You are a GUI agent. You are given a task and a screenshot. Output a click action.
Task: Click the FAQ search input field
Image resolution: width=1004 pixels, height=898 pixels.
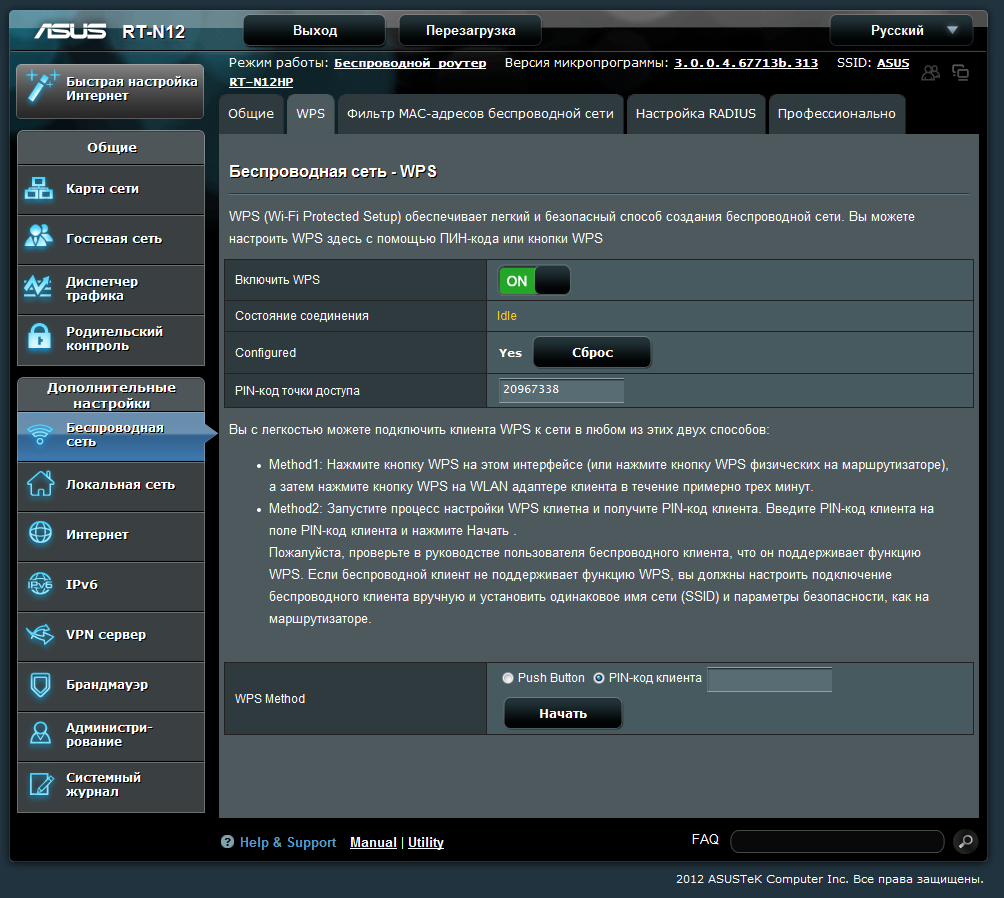tap(837, 841)
